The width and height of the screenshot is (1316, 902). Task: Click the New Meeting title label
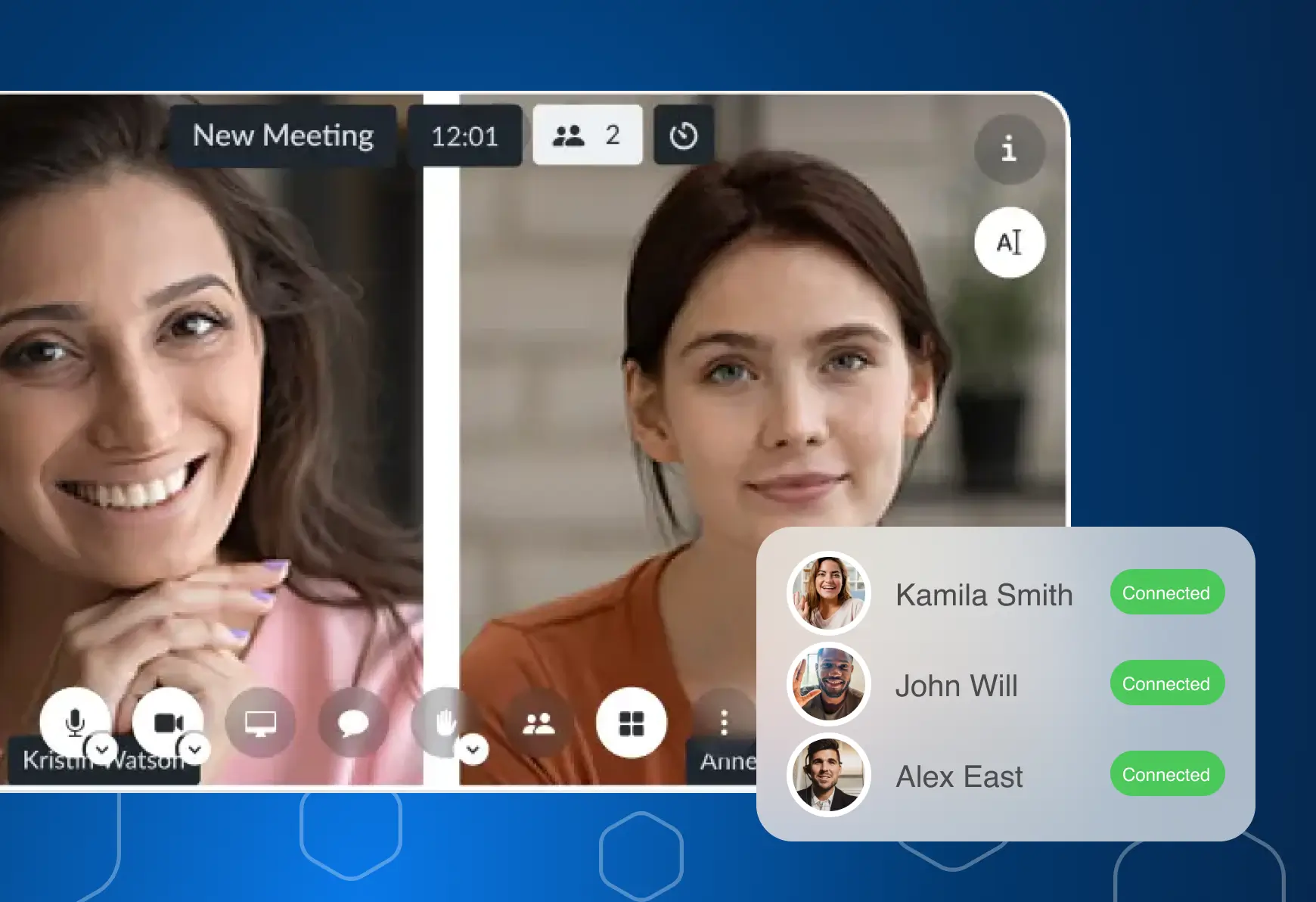pos(283,136)
